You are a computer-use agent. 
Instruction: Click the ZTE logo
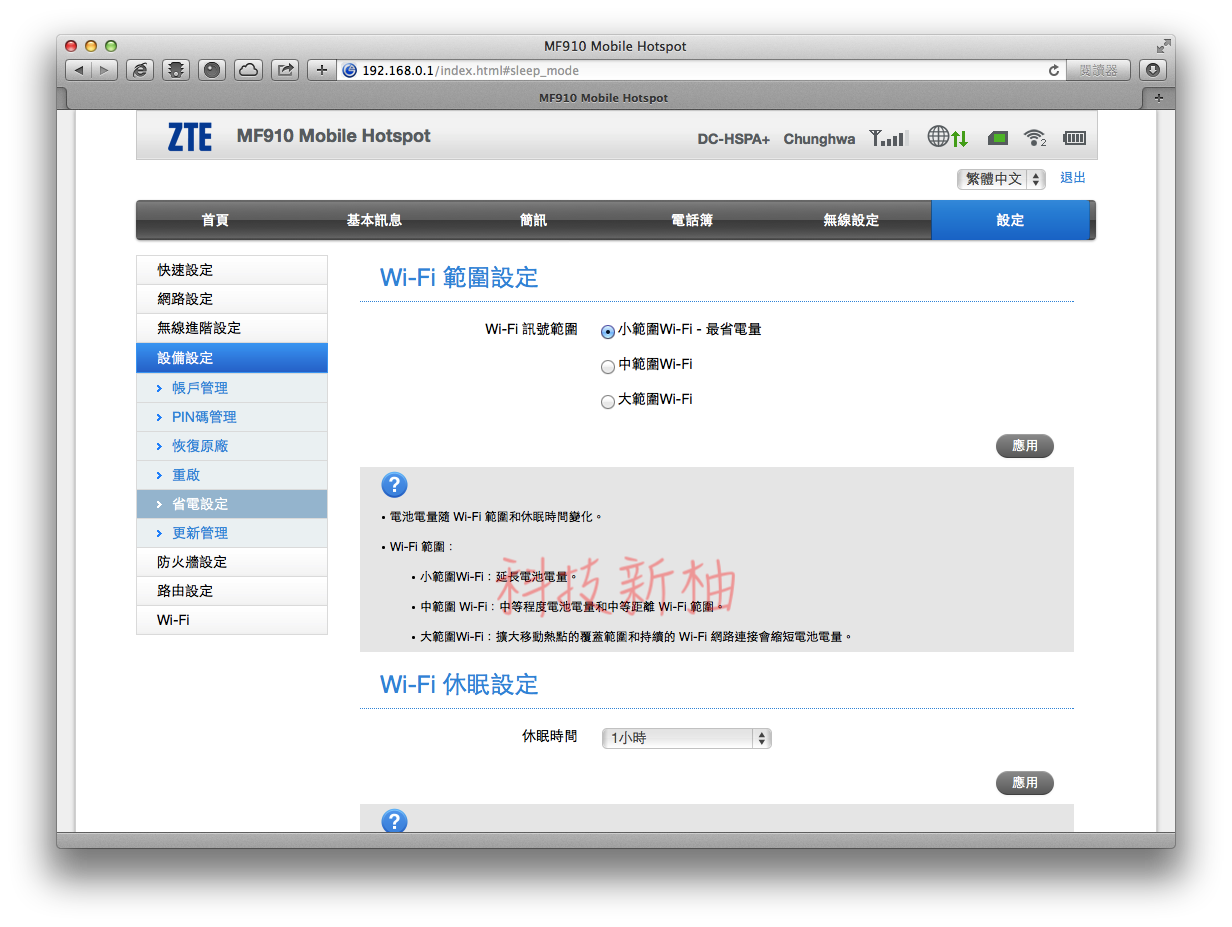coord(190,137)
